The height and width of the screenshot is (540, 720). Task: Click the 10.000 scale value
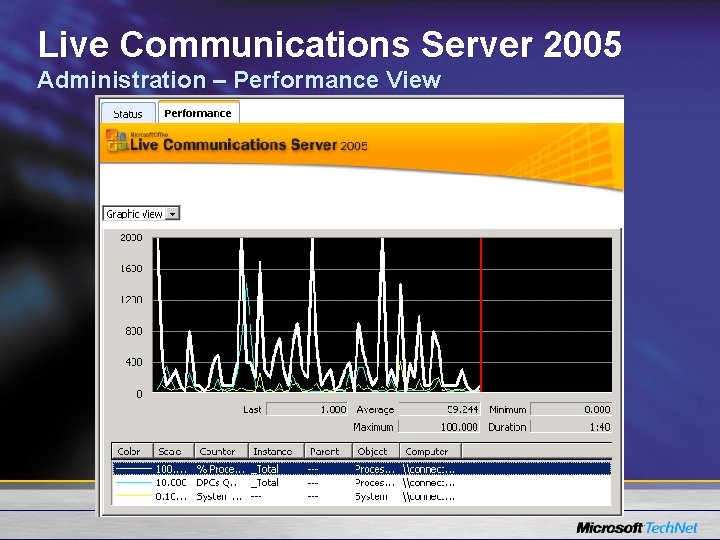(x=171, y=483)
